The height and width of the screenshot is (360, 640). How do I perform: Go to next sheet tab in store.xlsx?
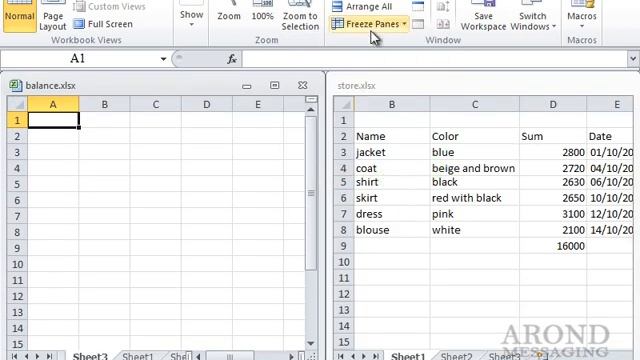tap(364, 356)
